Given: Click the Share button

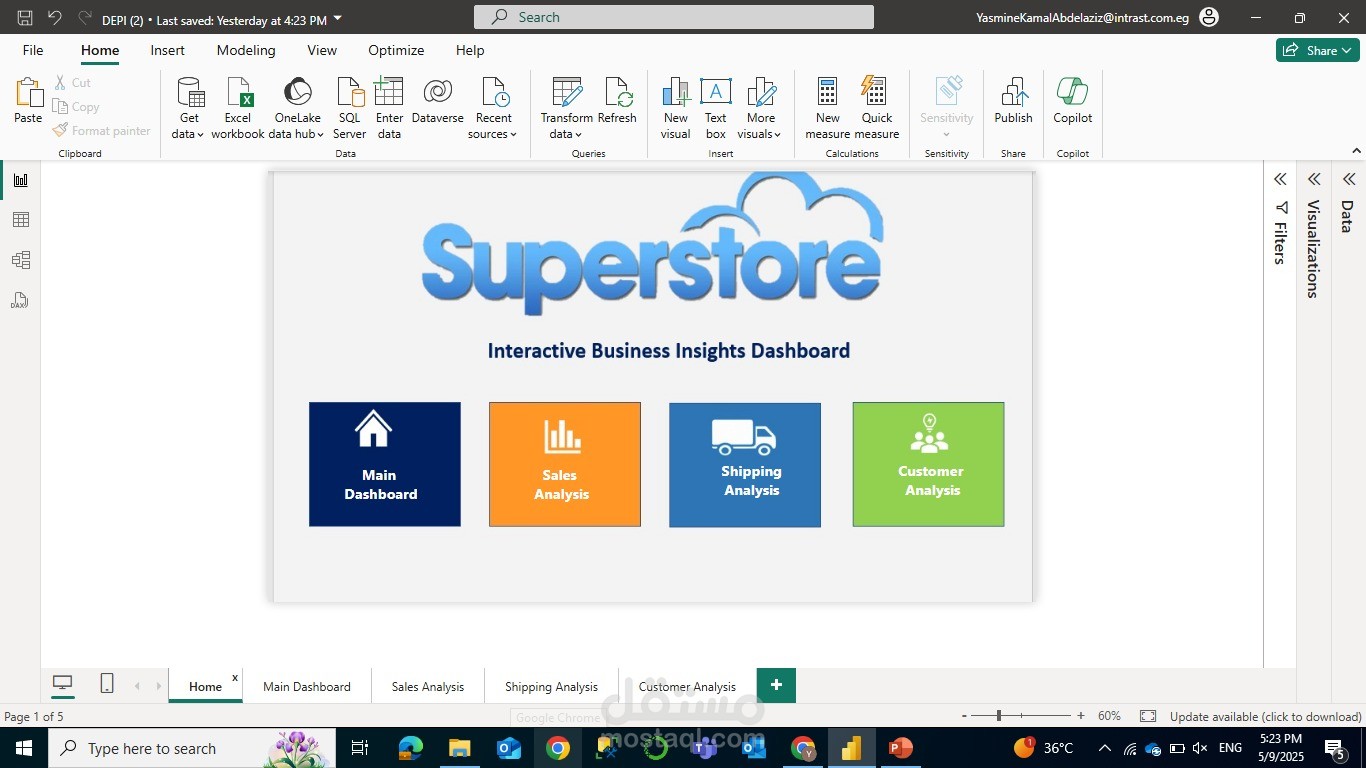Looking at the screenshot, I should tap(1317, 49).
